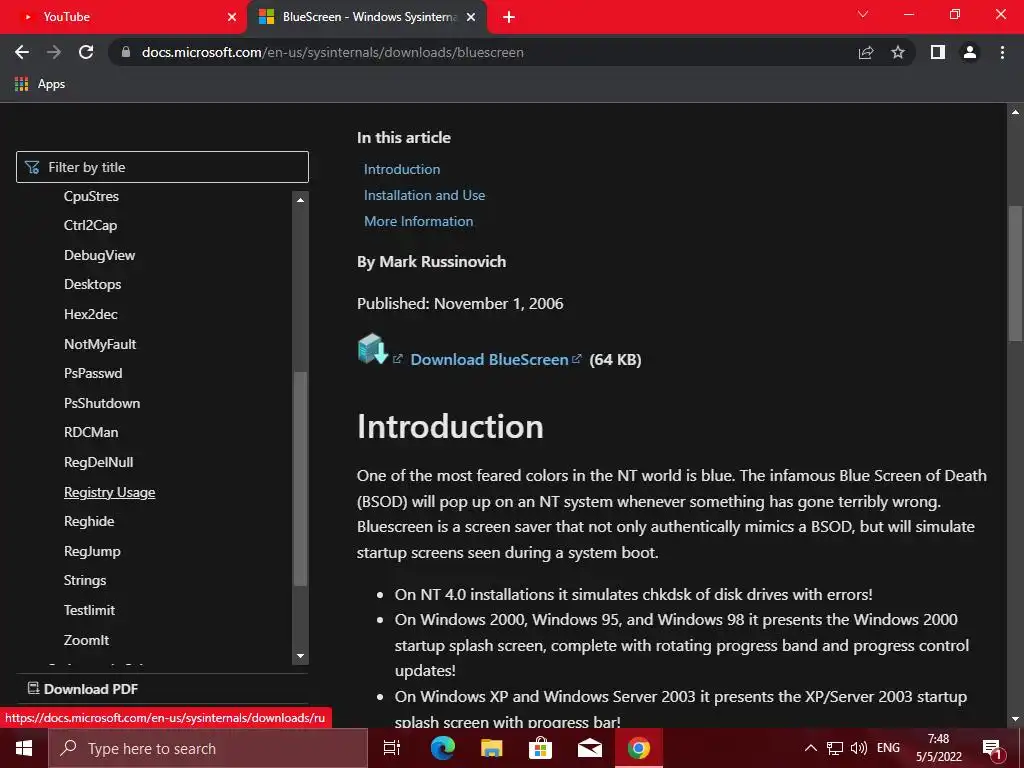Screen dimensions: 1024x768
Task: Launch Microsoft Edge from taskbar
Action: click(442, 748)
